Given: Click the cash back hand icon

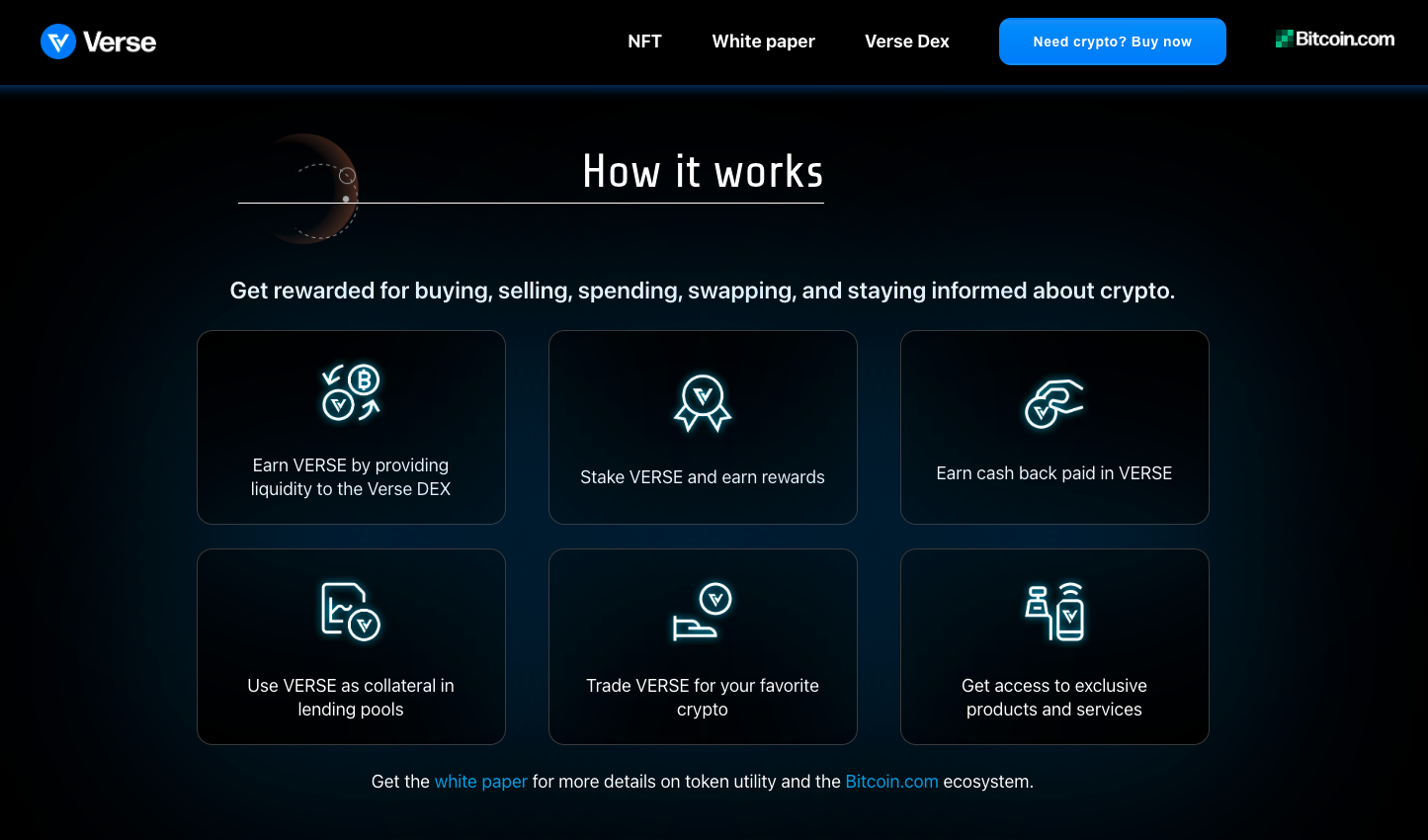Looking at the screenshot, I should [1054, 403].
